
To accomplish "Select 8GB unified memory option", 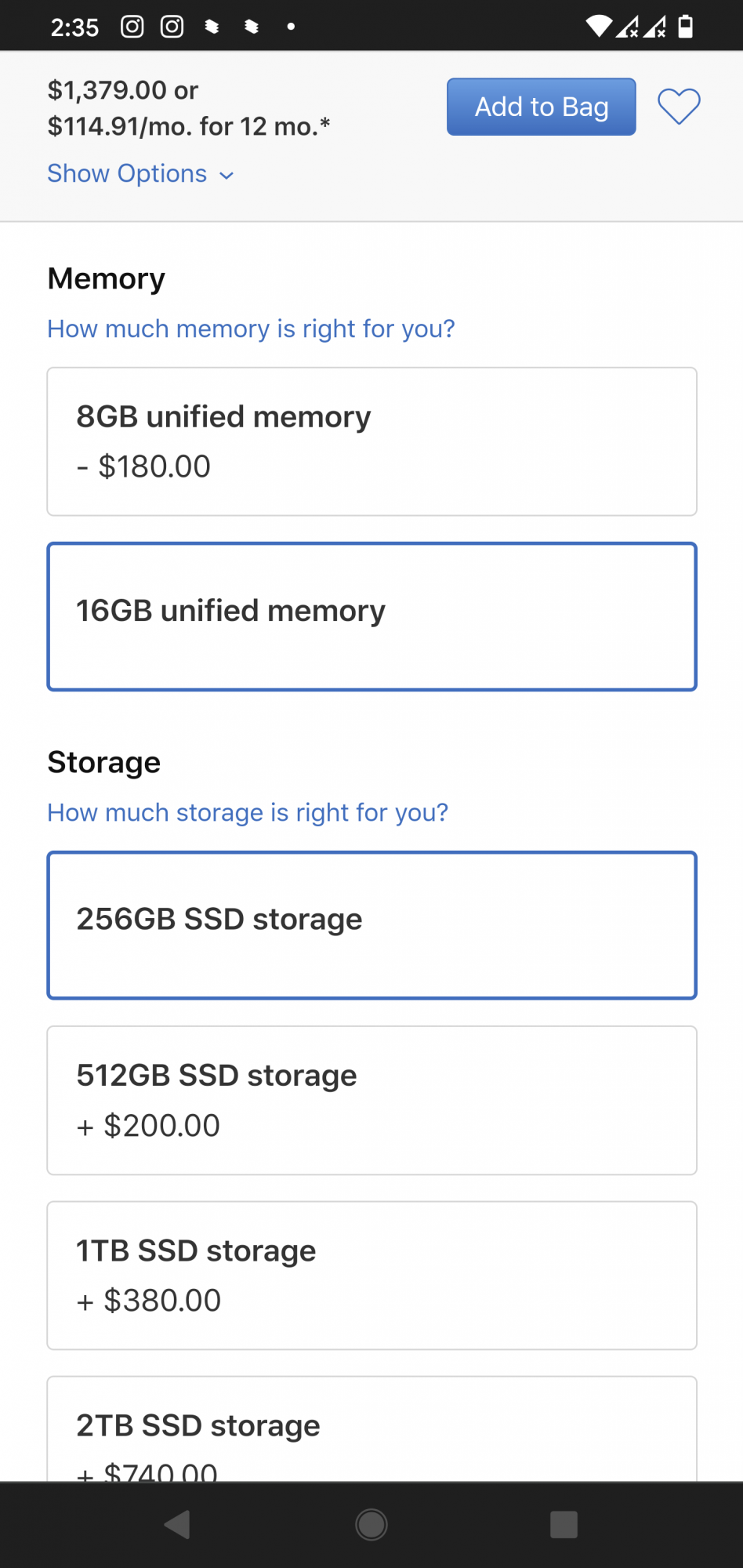I will (x=371, y=441).
